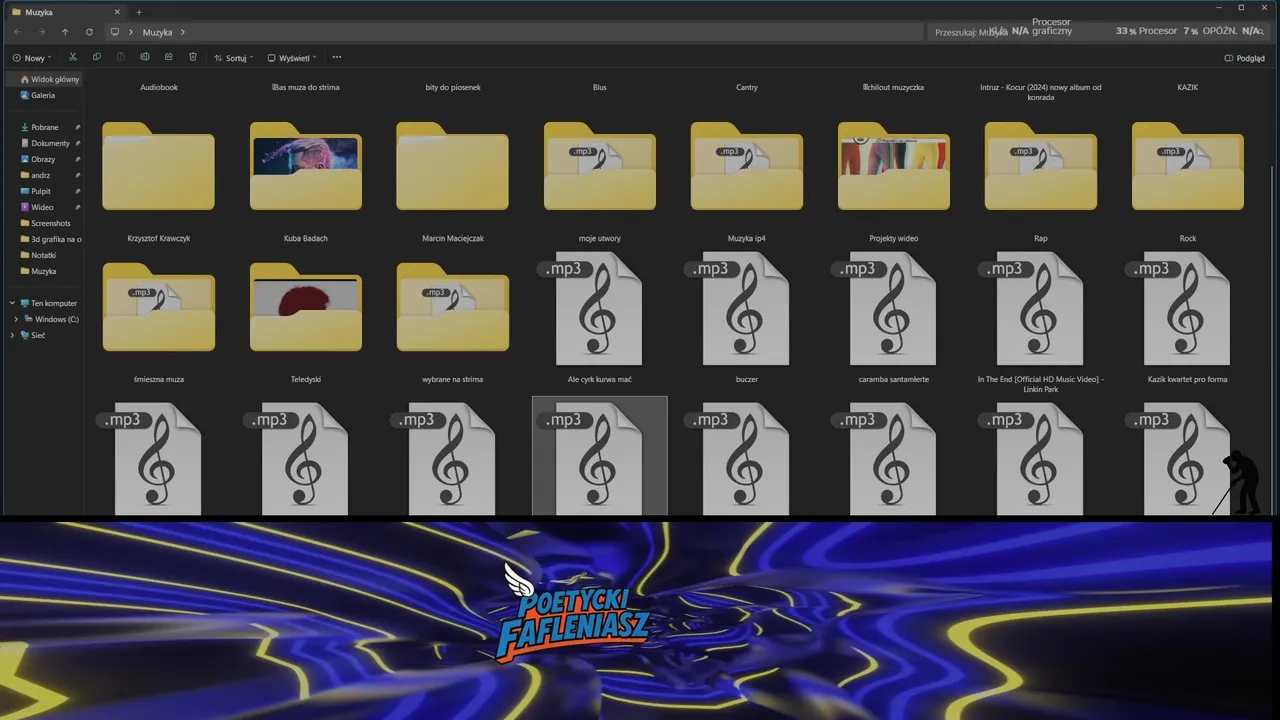Close the Muzyka tab
This screenshot has width=1280, height=720.
click(x=117, y=12)
